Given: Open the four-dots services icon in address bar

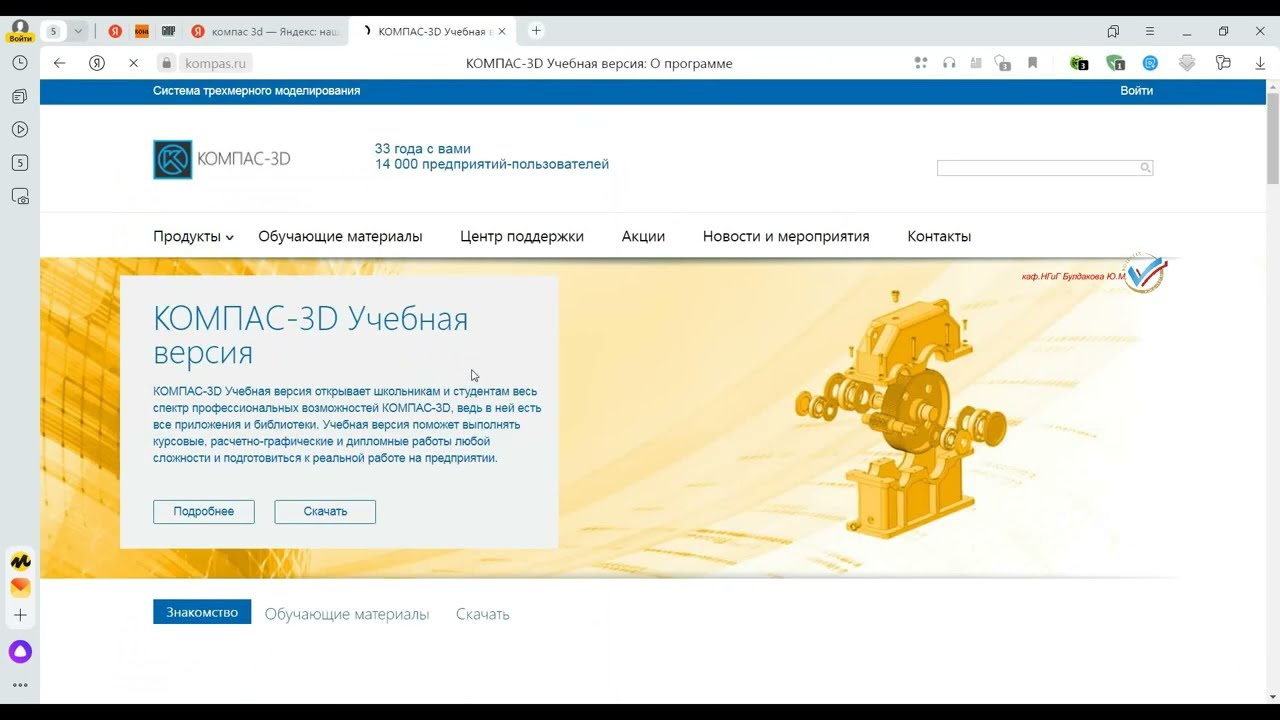Looking at the screenshot, I should pos(921,63).
